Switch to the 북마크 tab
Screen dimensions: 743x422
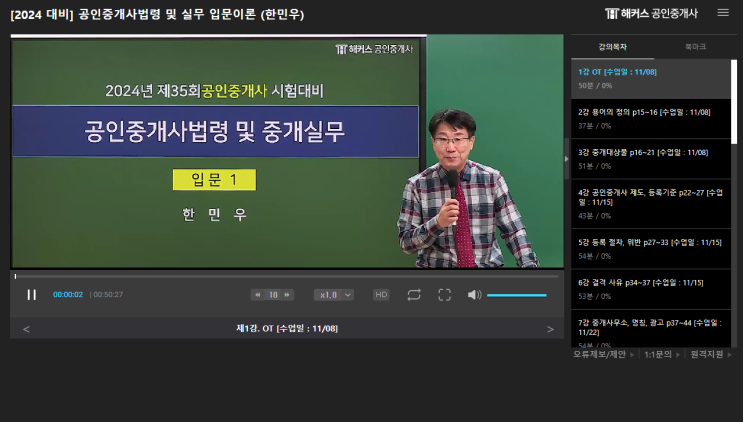pyautogui.click(x=695, y=46)
